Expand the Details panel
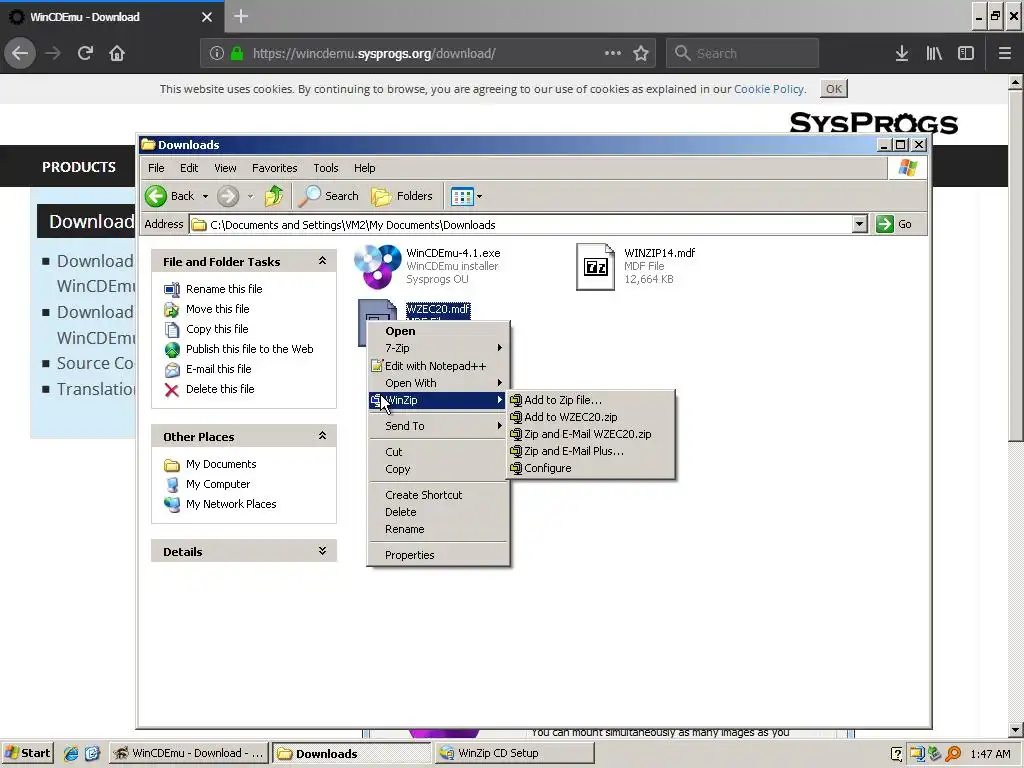 (x=322, y=551)
